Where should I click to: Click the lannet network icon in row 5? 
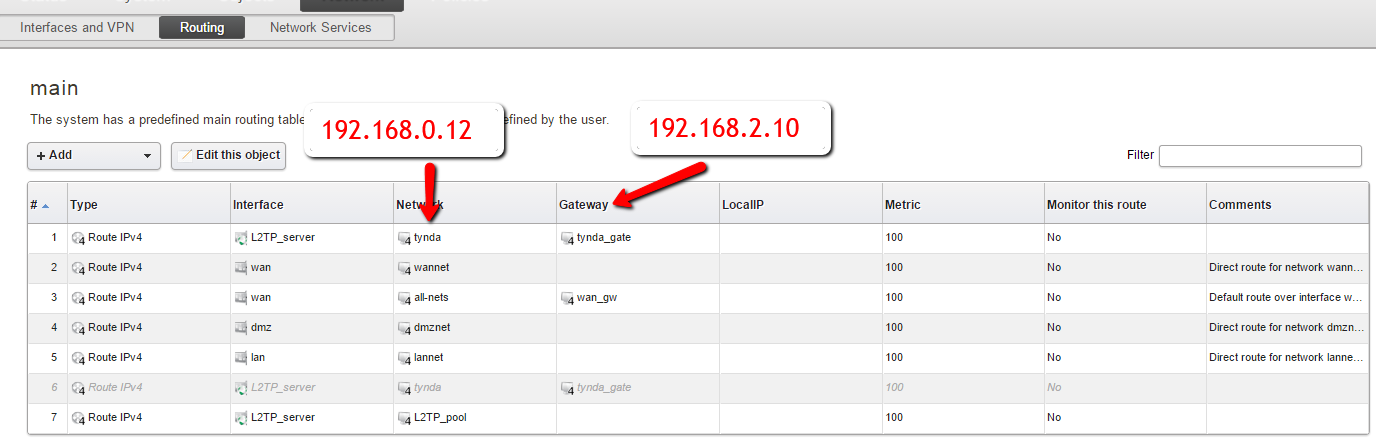click(x=404, y=358)
